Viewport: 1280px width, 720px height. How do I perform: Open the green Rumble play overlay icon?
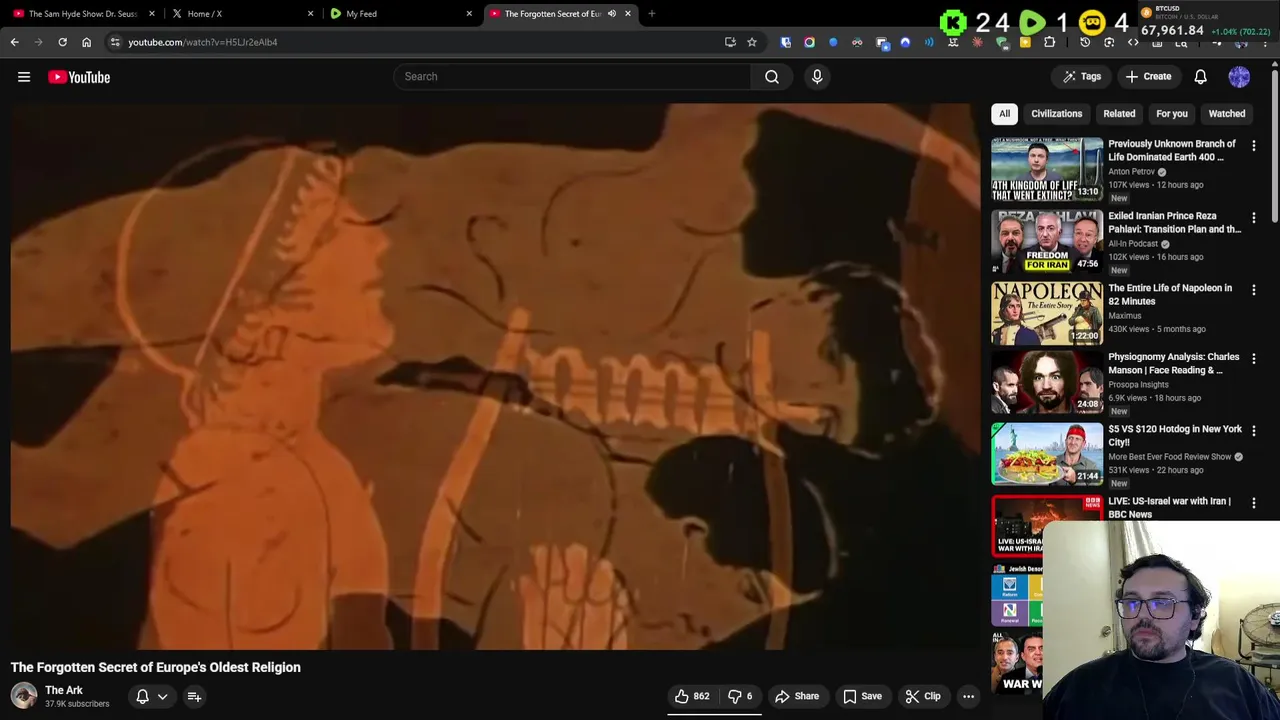pos(1032,22)
